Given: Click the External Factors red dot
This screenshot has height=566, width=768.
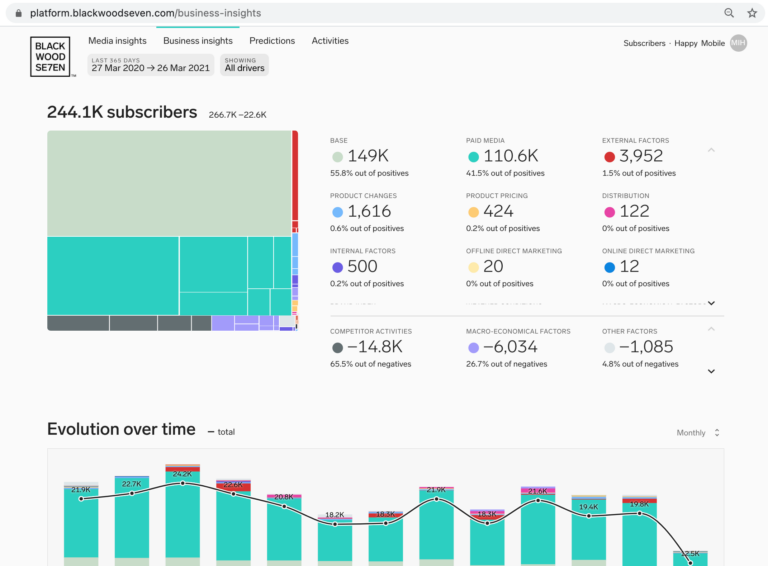Looking at the screenshot, I should coord(609,157).
